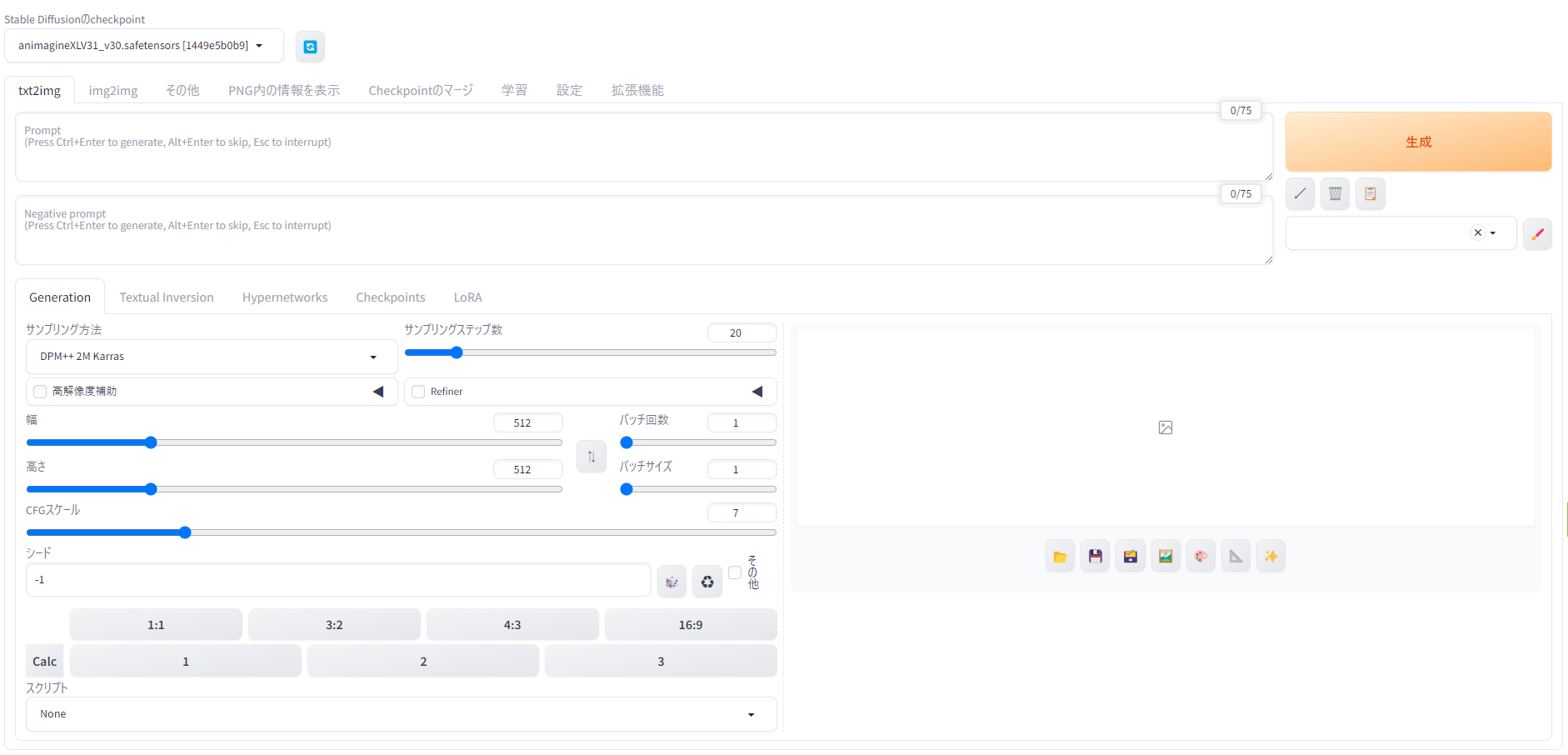The height and width of the screenshot is (755, 1568).
Task: Adjust the サンプリングステップ数 slider
Action: [591, 352]
